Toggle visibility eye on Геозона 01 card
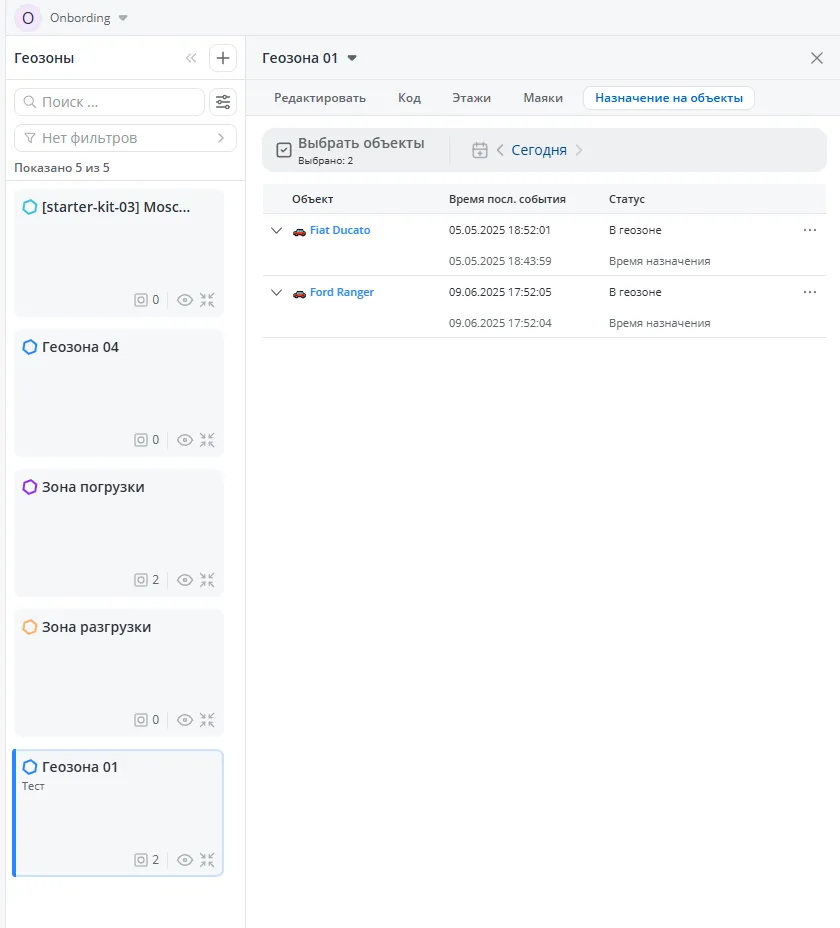The height and width of the screenshot is (928, 840). pyautogui.click(x=184, y=859)
